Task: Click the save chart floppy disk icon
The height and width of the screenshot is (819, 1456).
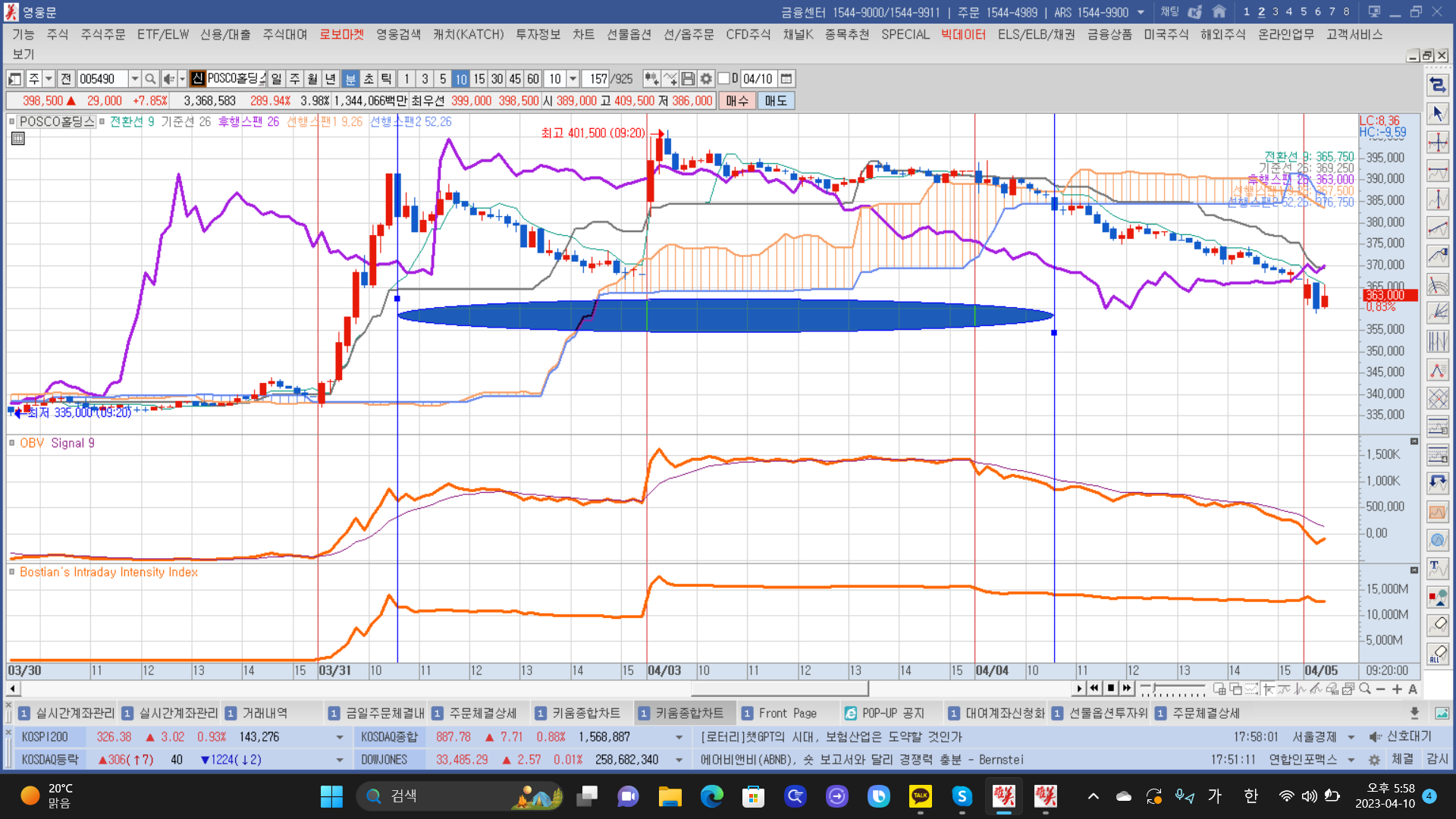Action: click(688, 79)
